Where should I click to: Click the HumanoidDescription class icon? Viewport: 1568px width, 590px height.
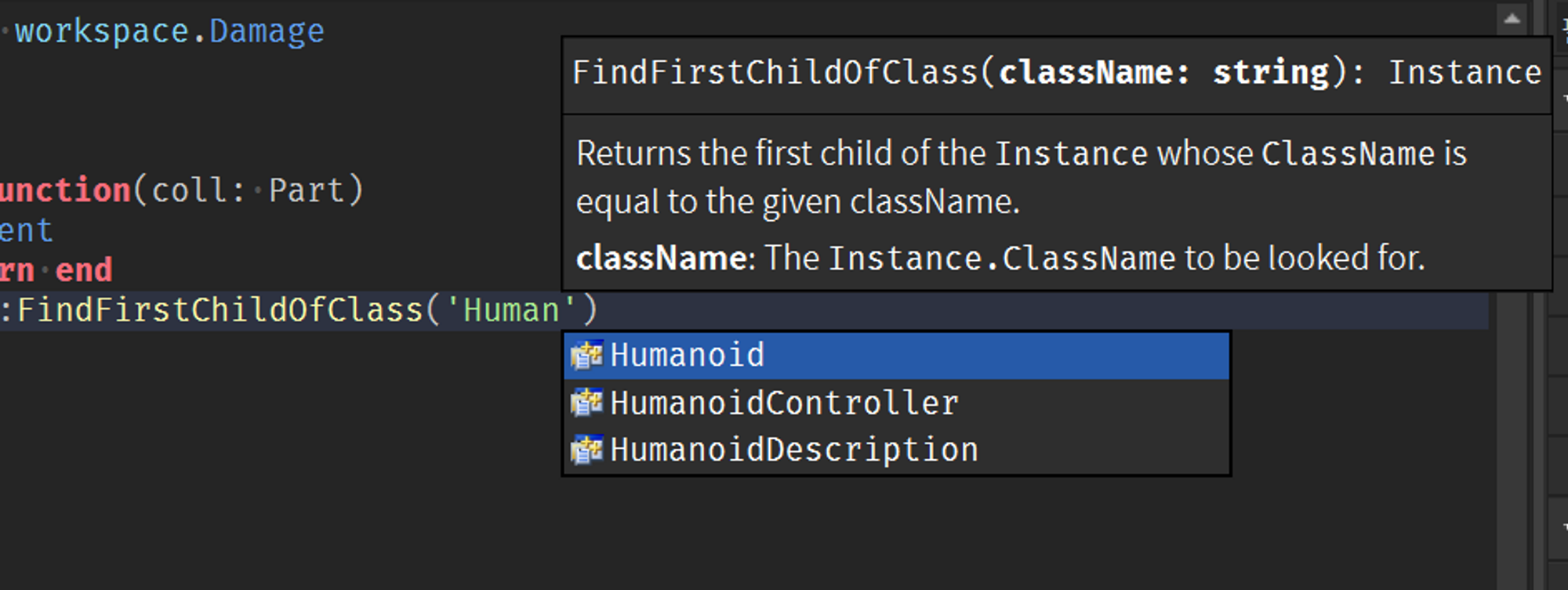coord(586,450)
